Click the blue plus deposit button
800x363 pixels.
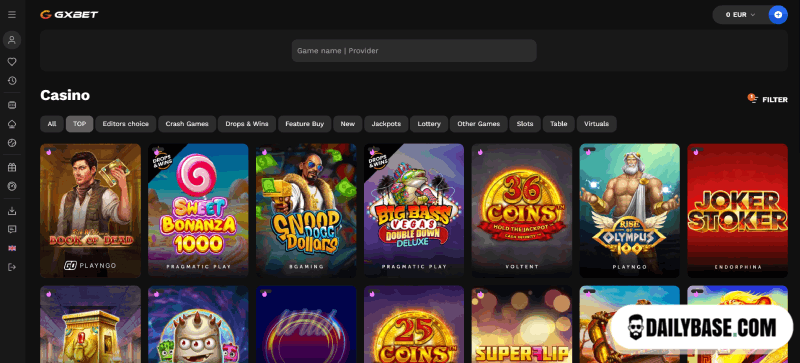click(778, 15)
